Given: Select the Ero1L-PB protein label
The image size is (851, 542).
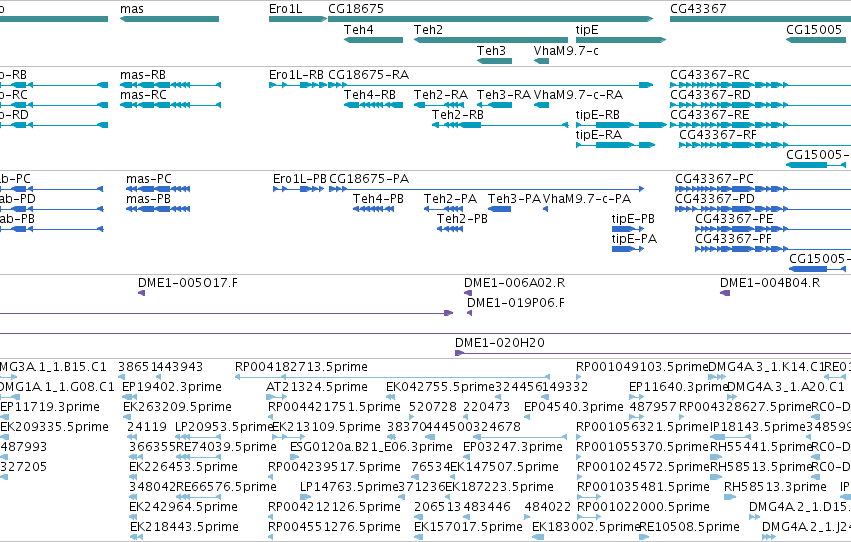Looking at the screenshot, I should click(x=300, y=179).
